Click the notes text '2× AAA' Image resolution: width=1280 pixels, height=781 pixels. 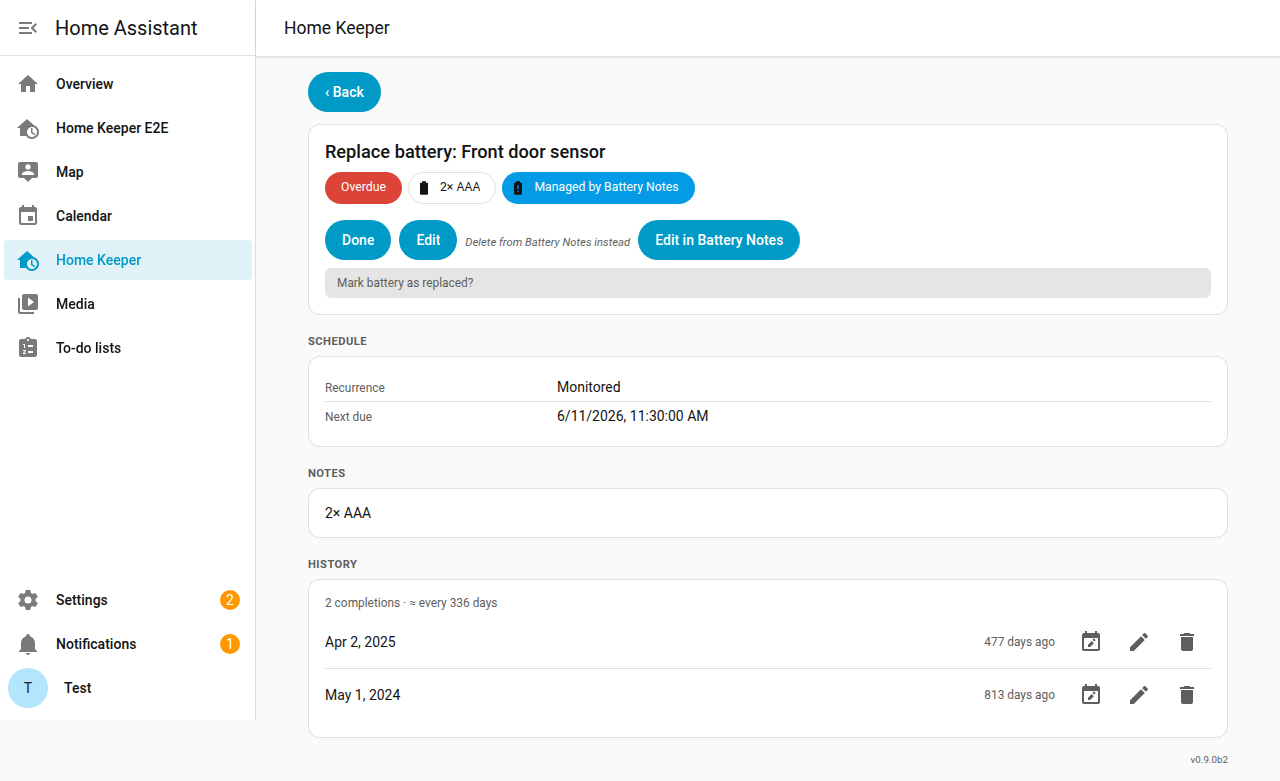348,513
